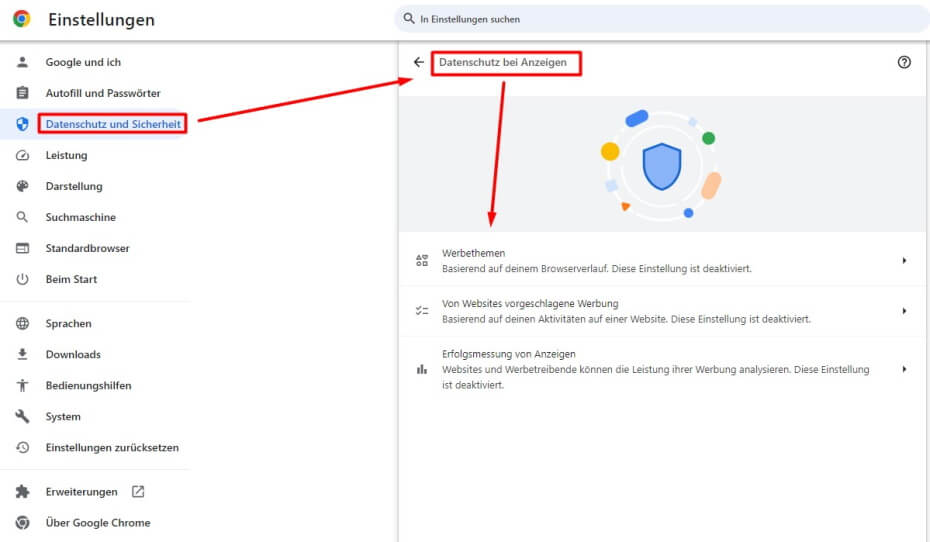Click the clipboard icon for Autofill und Passwörter

point(22,93)
